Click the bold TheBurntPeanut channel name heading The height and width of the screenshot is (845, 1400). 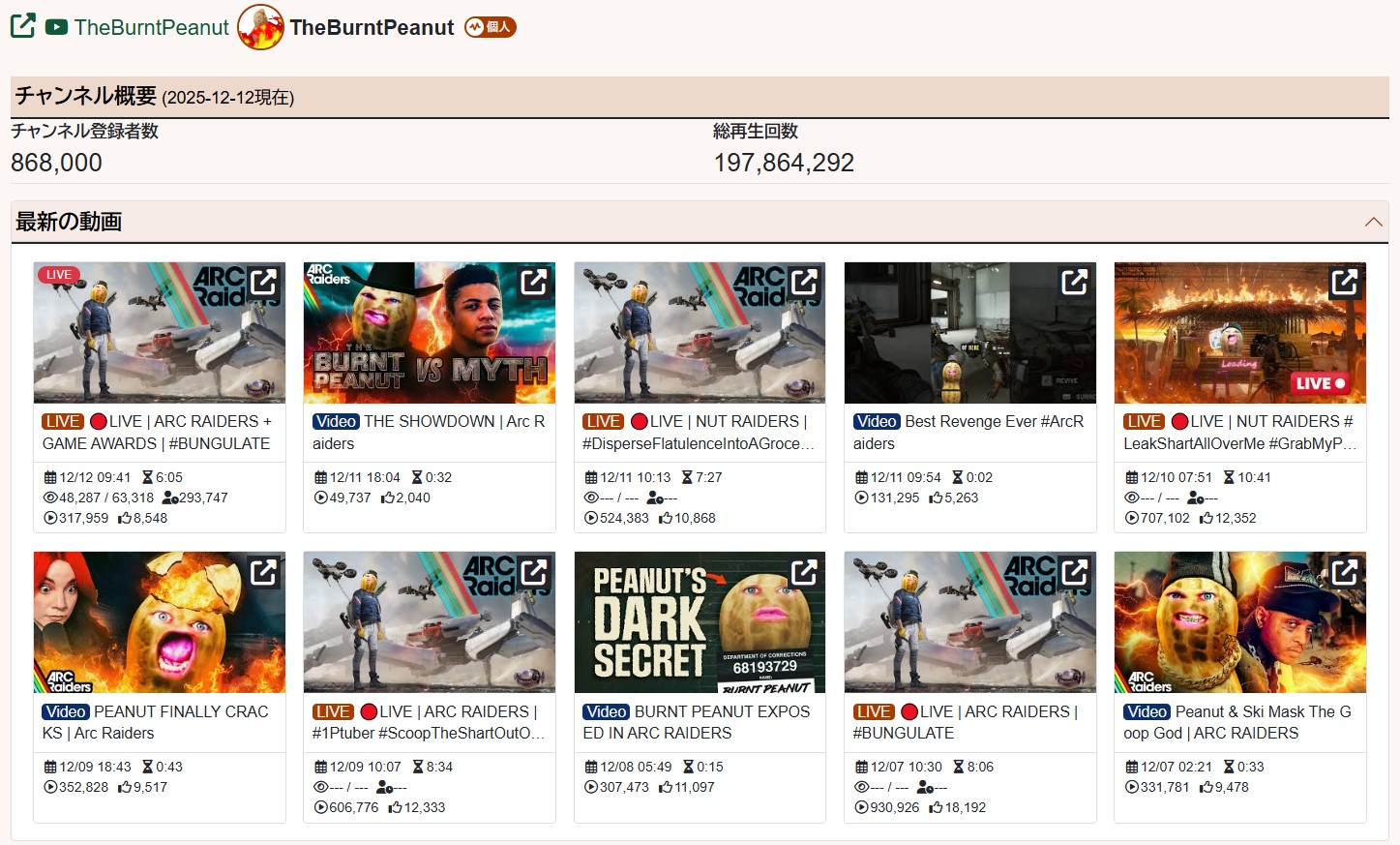(x=372, y=27)
